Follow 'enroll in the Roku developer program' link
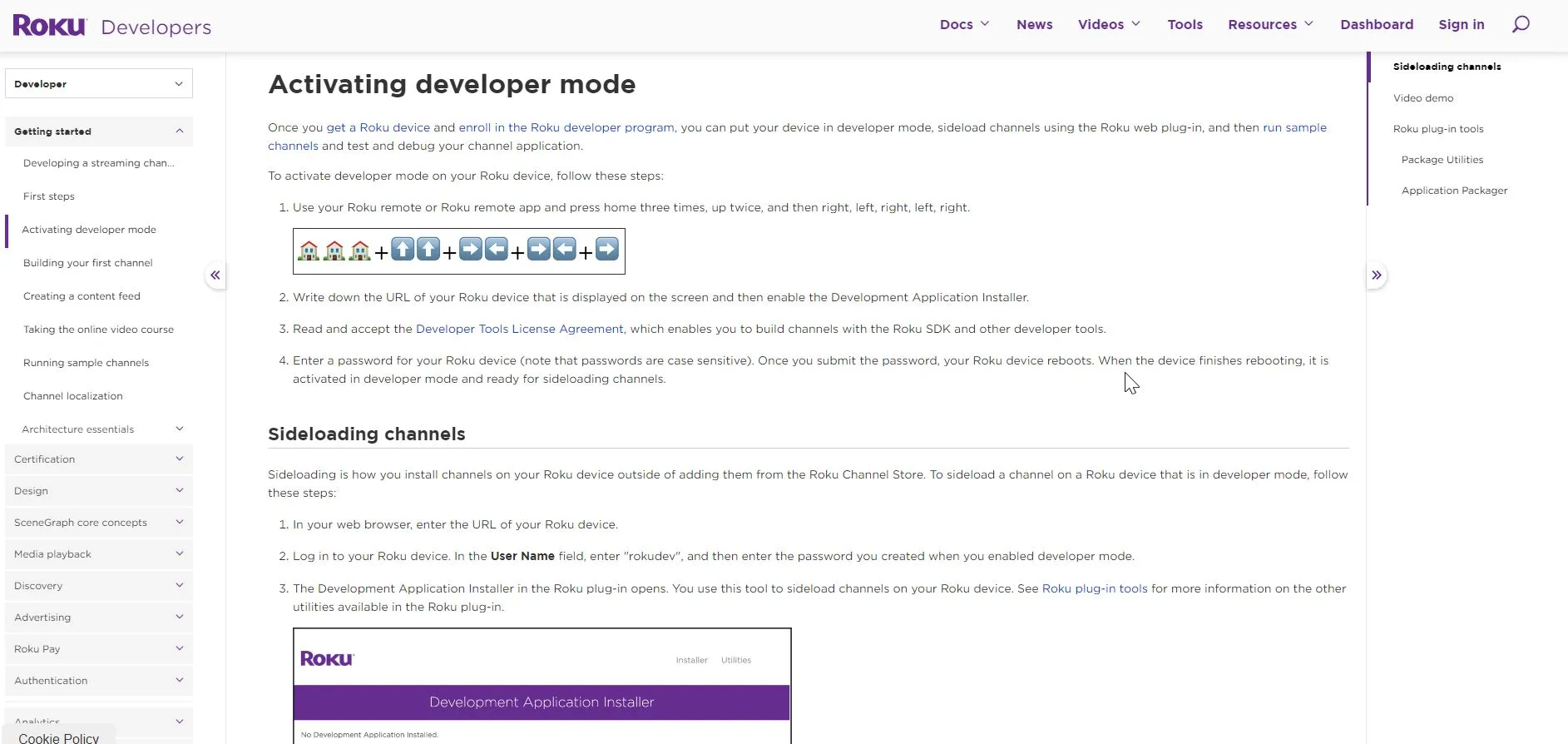 tap(566, 127)
